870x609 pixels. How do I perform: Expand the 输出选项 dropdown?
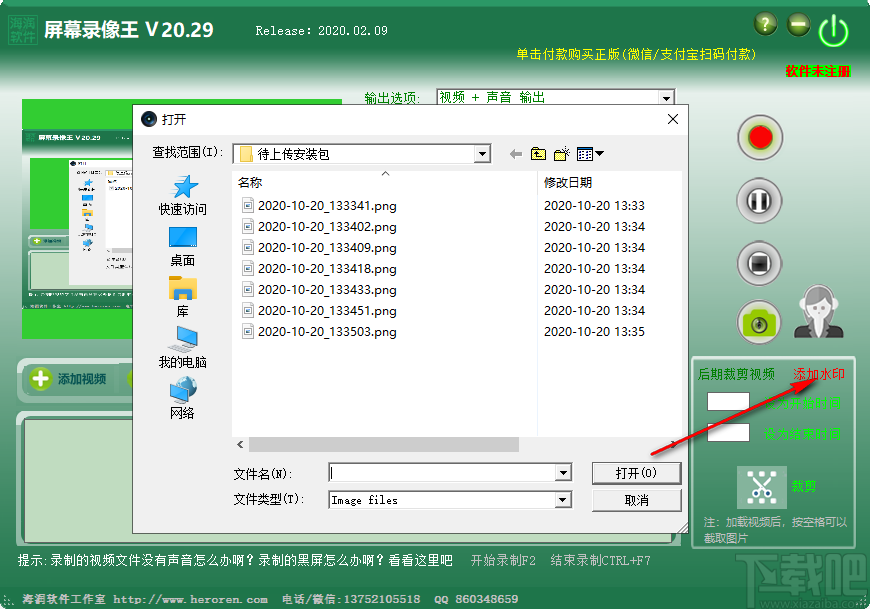[x=666, y=98]
